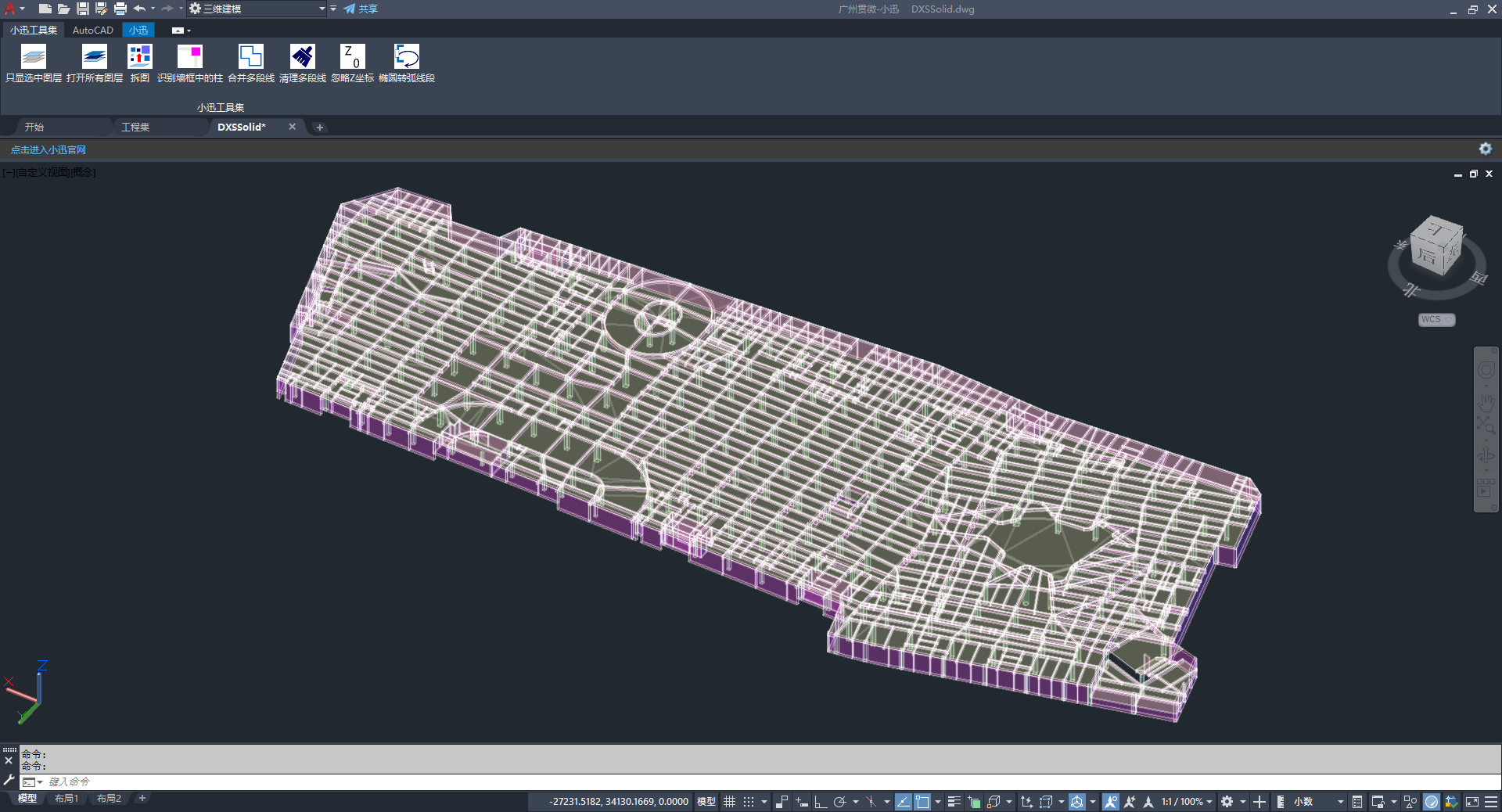The image size is (1502, 812).
Task: Click the 只显选中图层 tool icon
Action: (34, 56)
